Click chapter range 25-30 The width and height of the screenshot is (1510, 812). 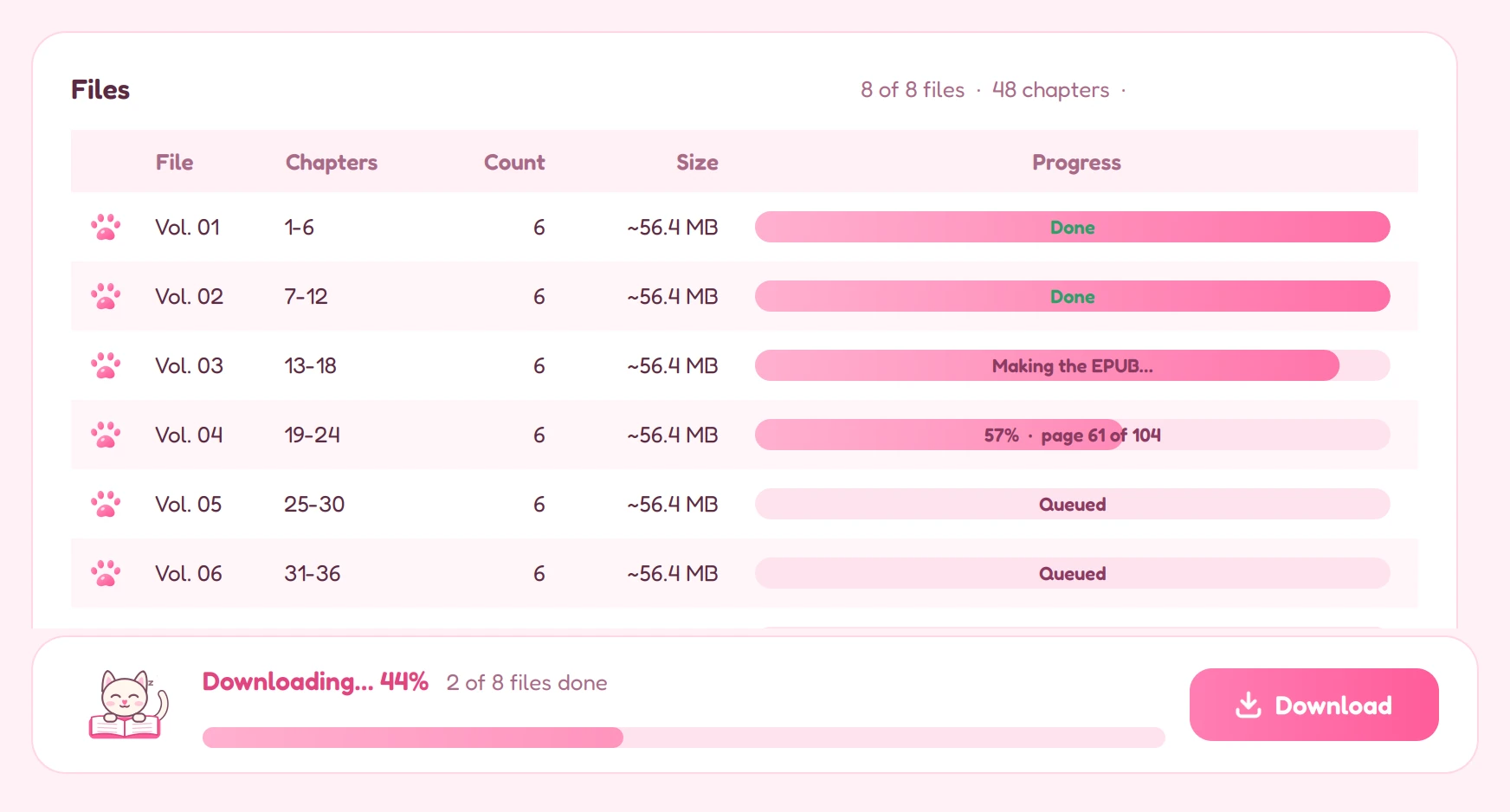tap(314, 504)
